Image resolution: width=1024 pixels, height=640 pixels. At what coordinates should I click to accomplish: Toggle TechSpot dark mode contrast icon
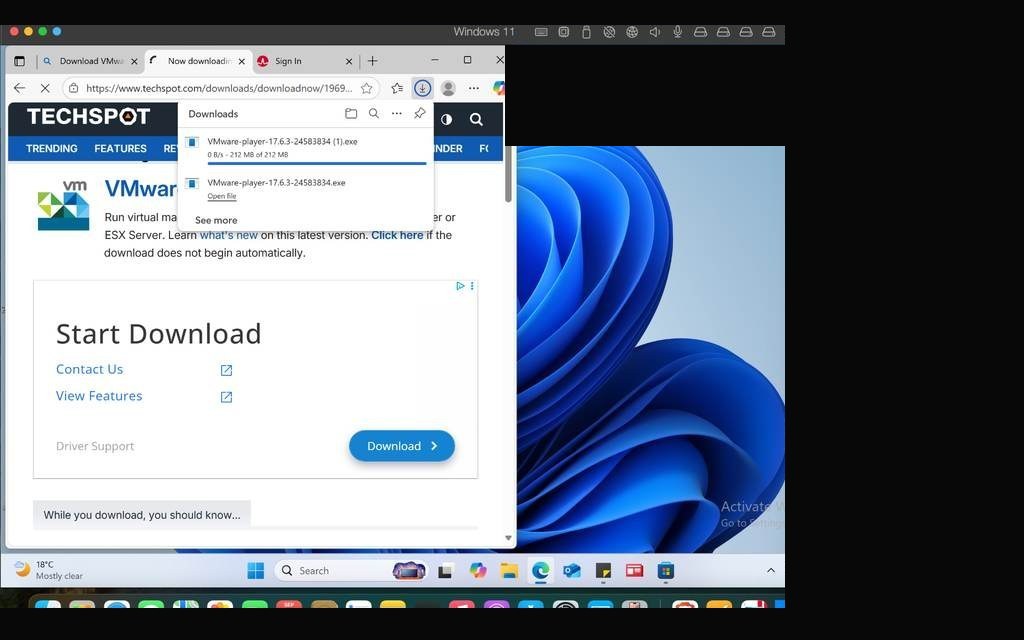(447, 120)
